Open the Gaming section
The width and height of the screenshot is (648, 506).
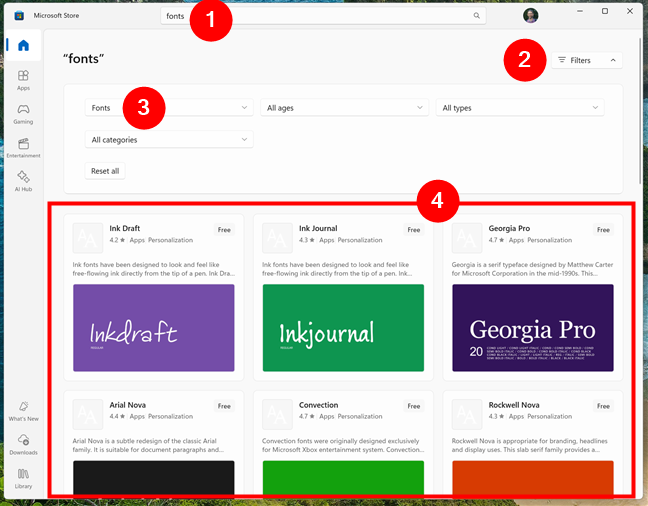23,114
